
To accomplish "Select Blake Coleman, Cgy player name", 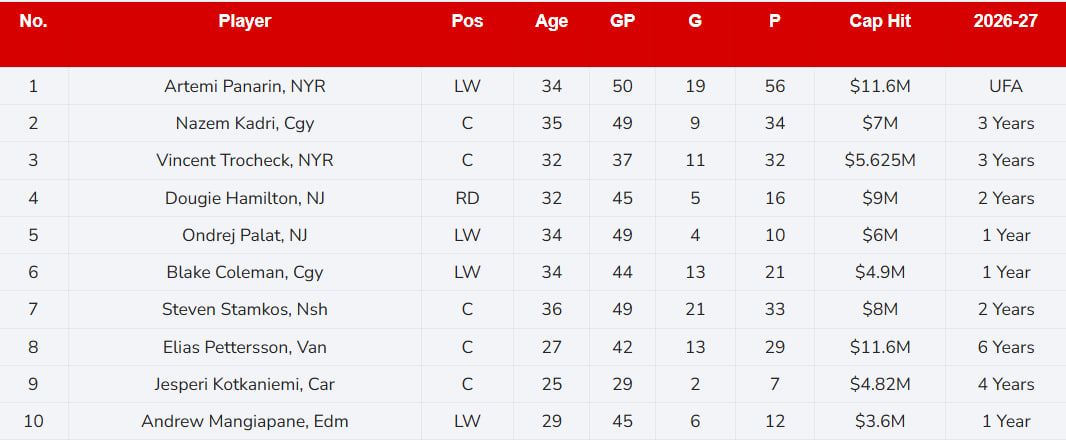I will click(x=245, y=272).
